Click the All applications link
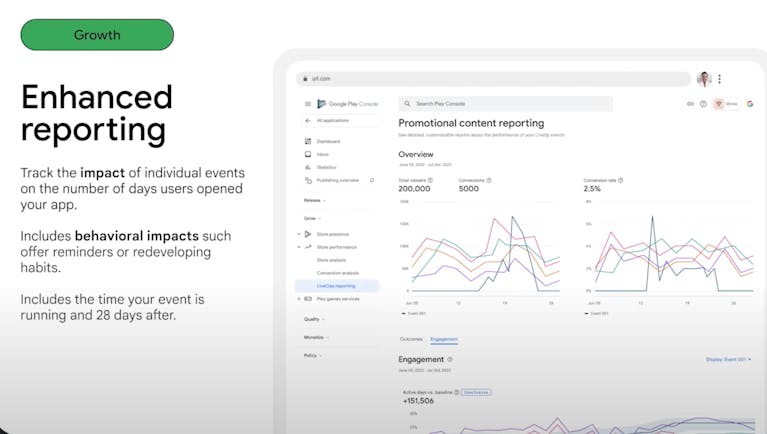Screen dimensions: 767x434 pyautogui.click(x=333, y=120)
